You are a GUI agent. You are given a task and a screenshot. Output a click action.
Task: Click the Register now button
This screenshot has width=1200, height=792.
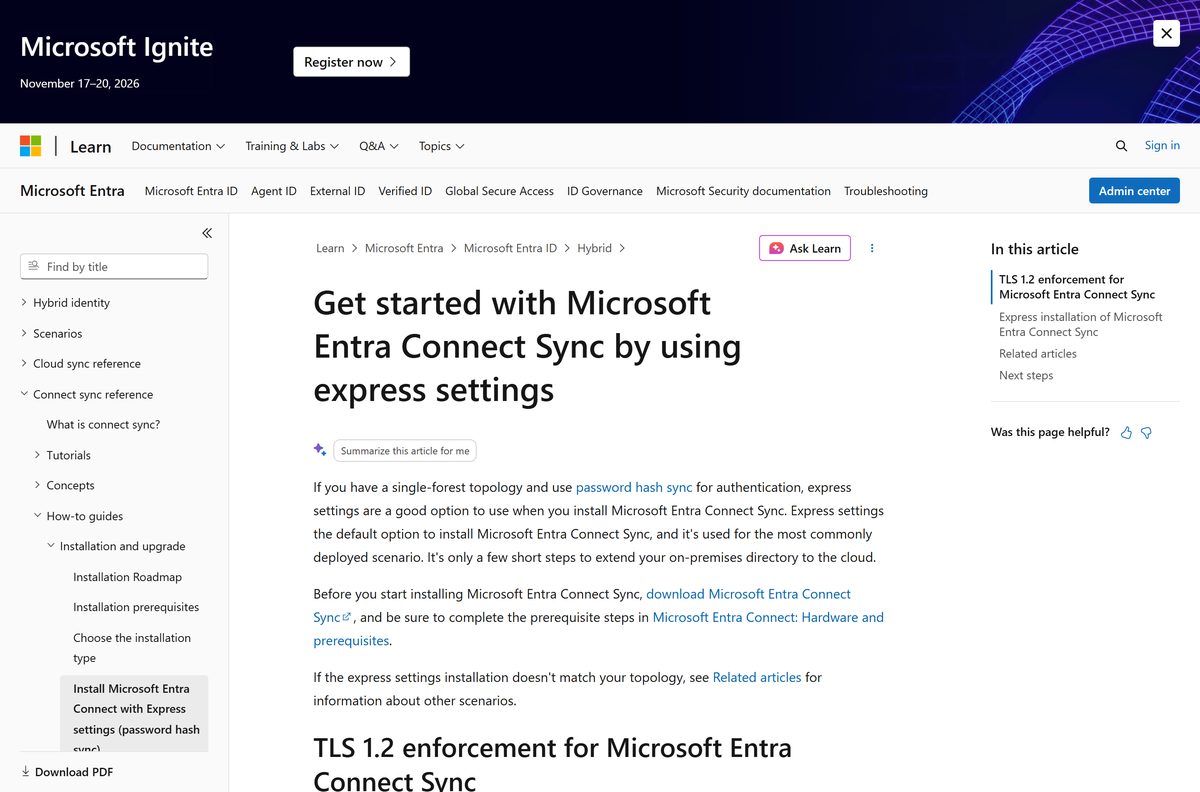(x=351, y=62)
